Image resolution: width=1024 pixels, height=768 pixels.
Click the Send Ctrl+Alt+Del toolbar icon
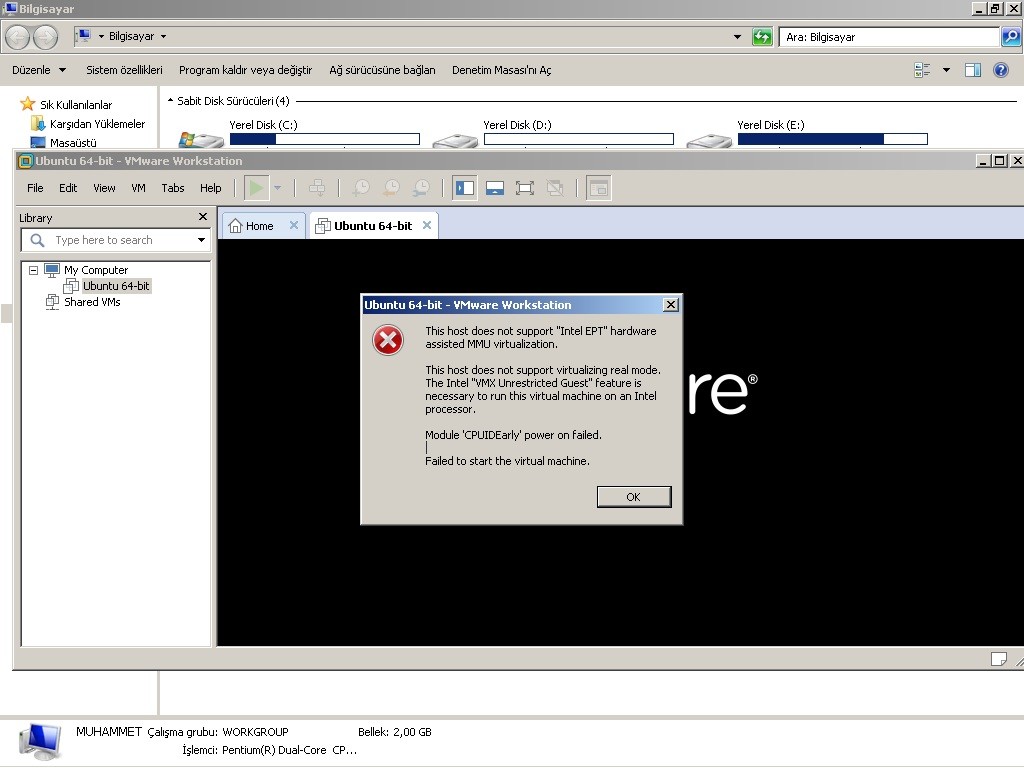[317, 188]
